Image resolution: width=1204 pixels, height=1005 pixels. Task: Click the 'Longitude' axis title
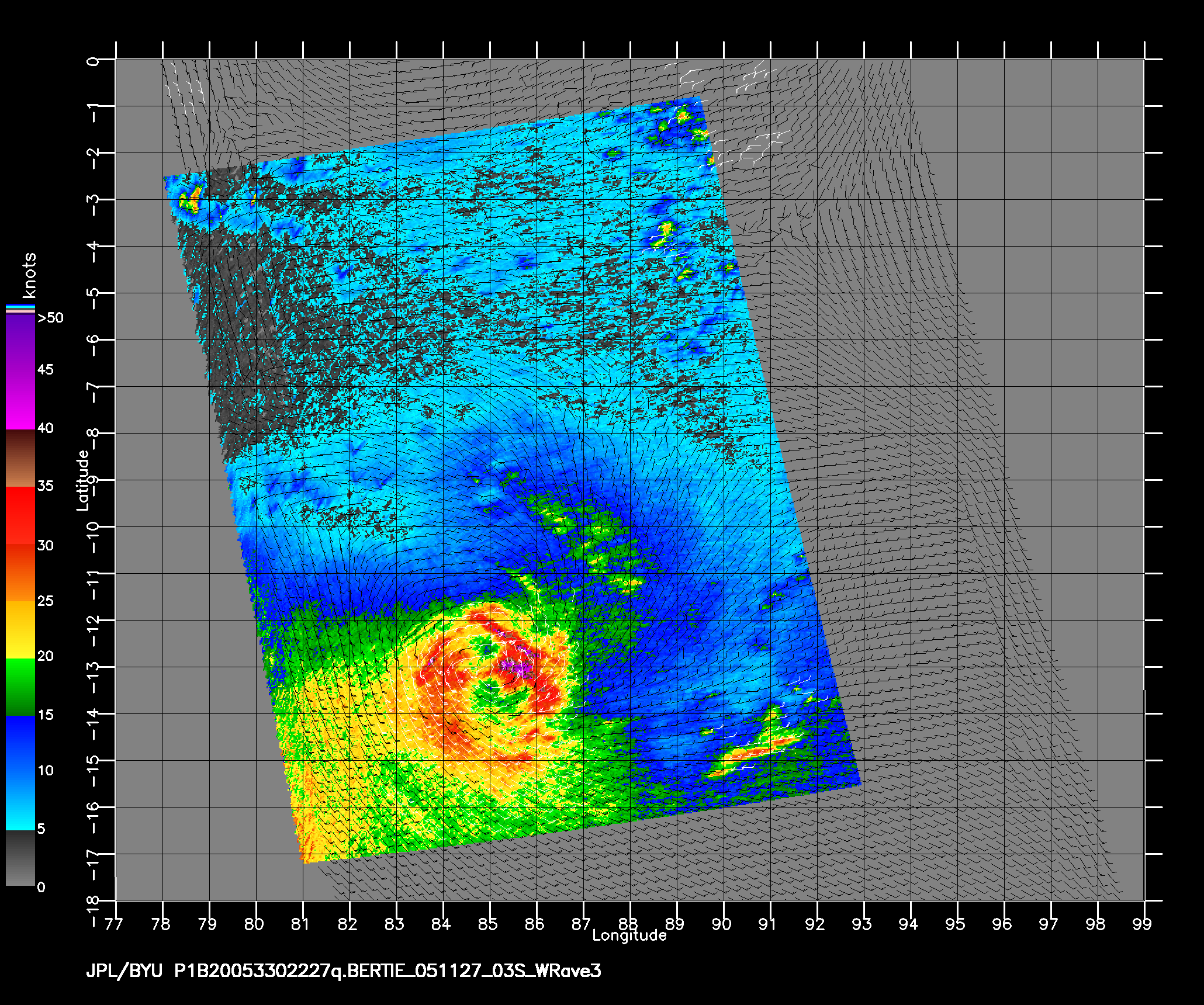coord(629,935)
